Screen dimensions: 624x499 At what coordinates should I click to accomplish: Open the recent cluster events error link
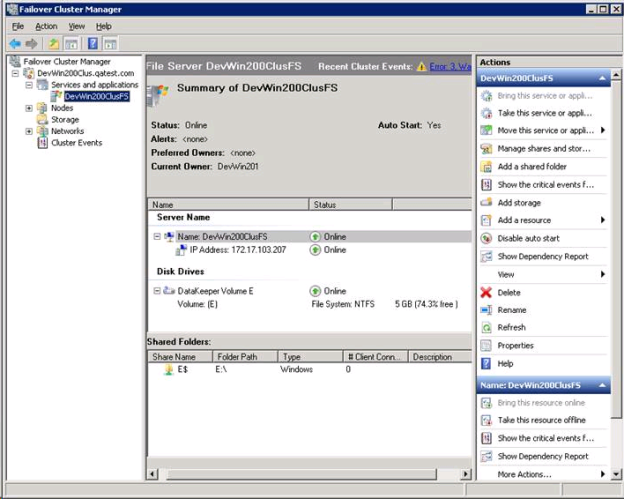(x=450, y=67)
